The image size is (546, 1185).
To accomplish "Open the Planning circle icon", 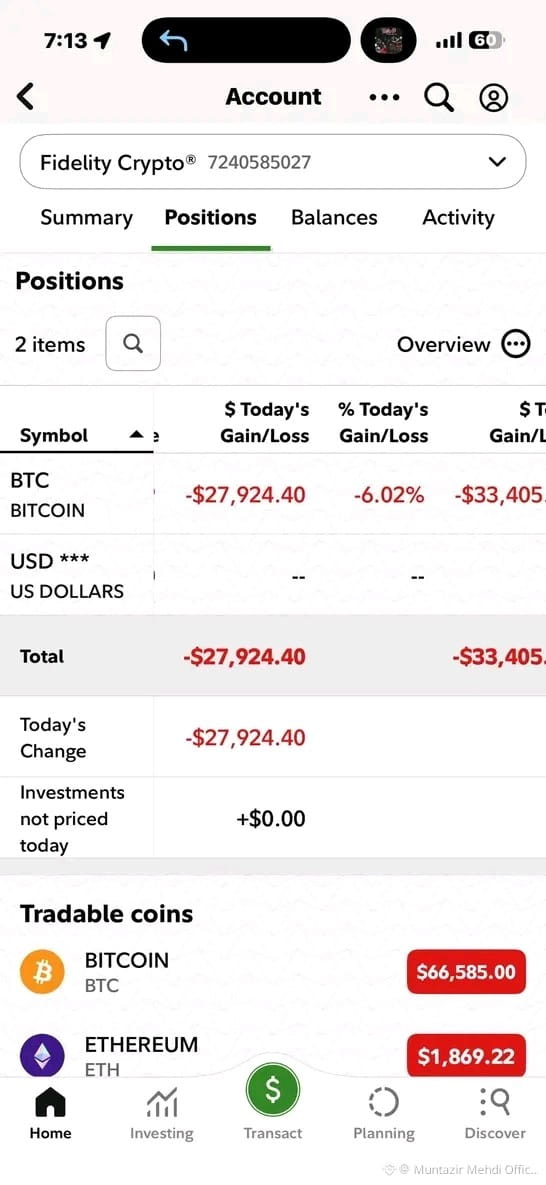I will click(x=383, y=1113).
